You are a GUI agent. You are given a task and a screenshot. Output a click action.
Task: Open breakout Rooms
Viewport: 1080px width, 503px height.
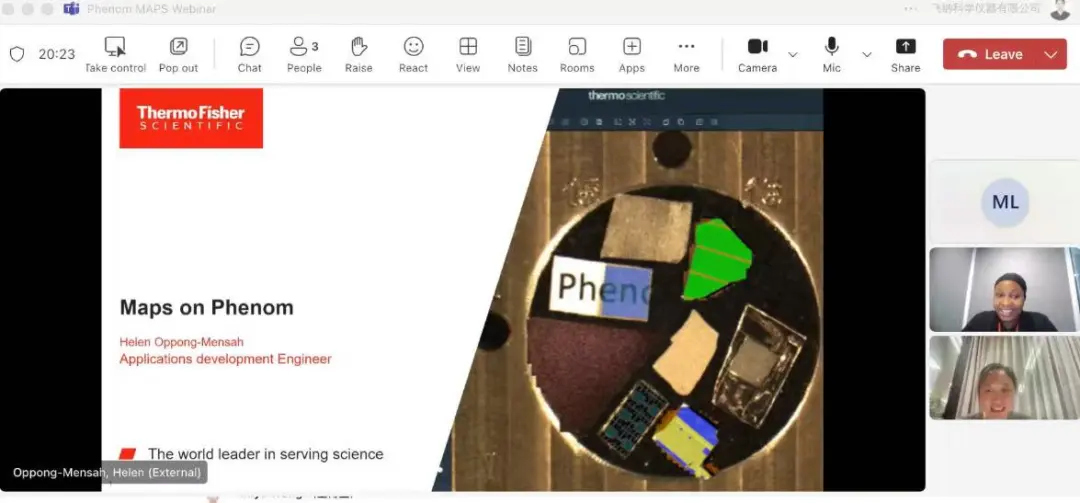tap(577, 54)
